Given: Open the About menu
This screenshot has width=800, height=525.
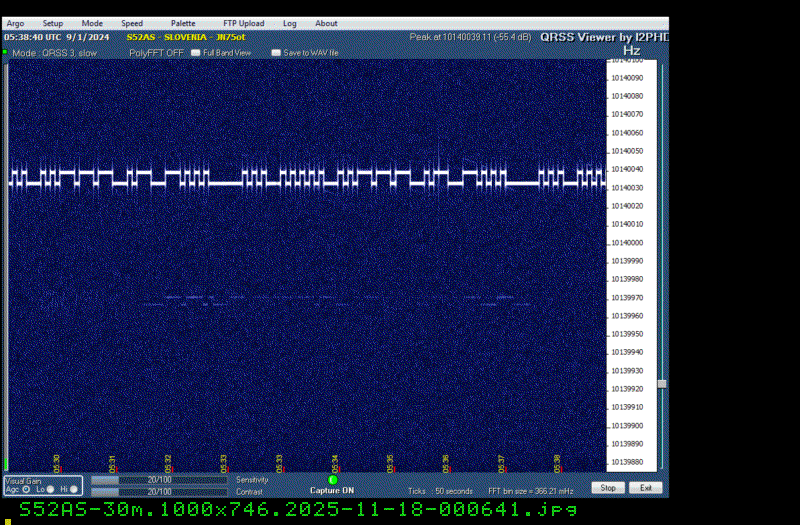Looking at the screenshot, I should coord(326,23).
